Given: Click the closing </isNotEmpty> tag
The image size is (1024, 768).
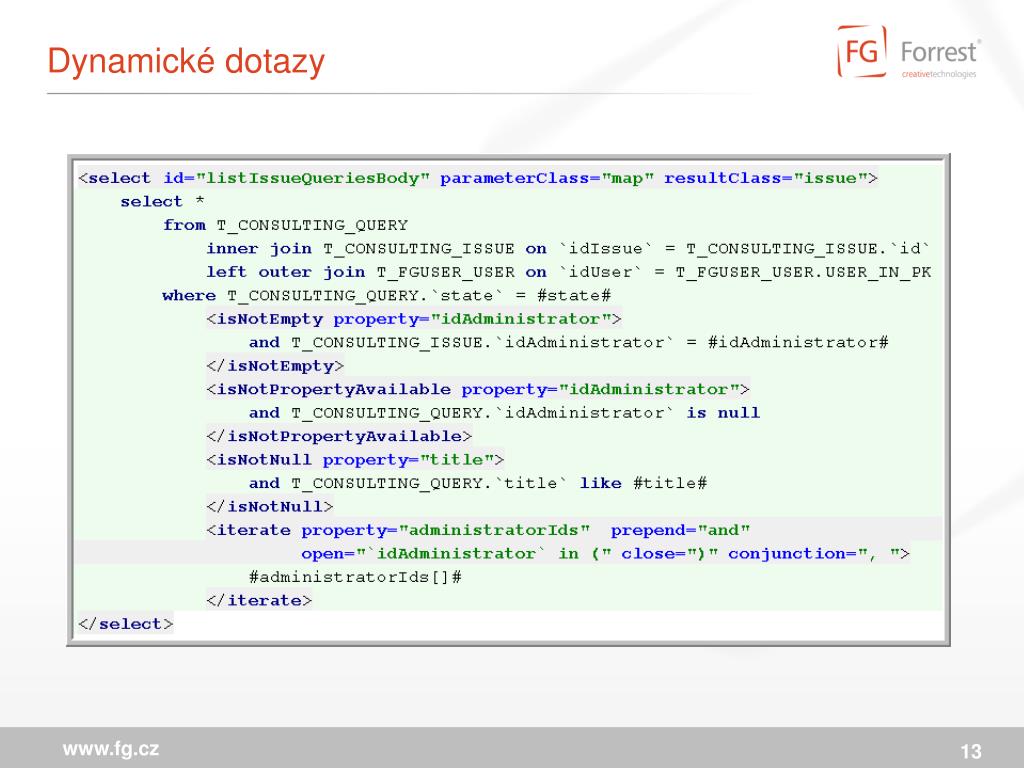Looking at the screenshot, I should pos(275,366).
